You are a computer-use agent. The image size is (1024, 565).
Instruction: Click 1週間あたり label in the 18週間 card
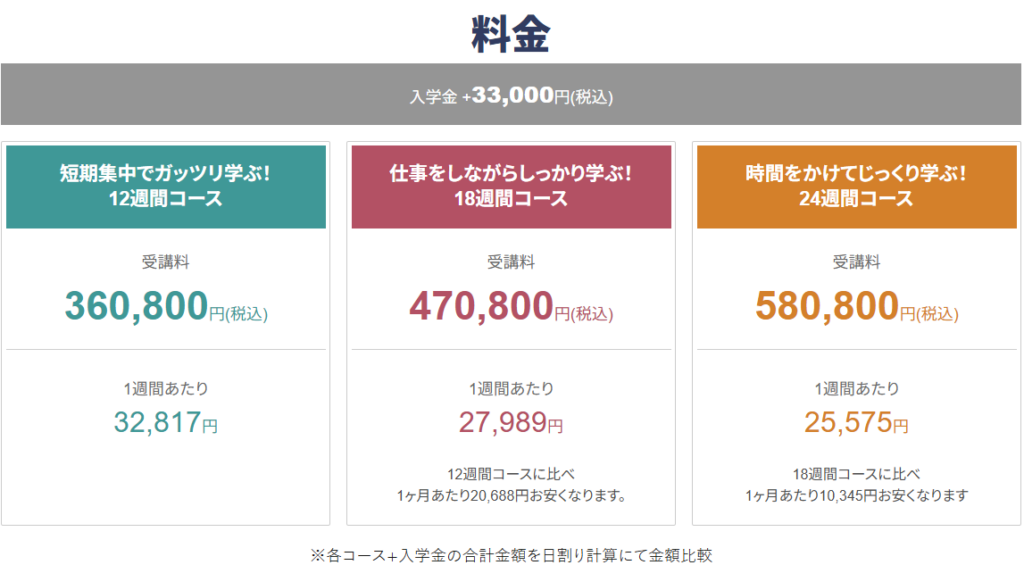click(x=511, y=389)
